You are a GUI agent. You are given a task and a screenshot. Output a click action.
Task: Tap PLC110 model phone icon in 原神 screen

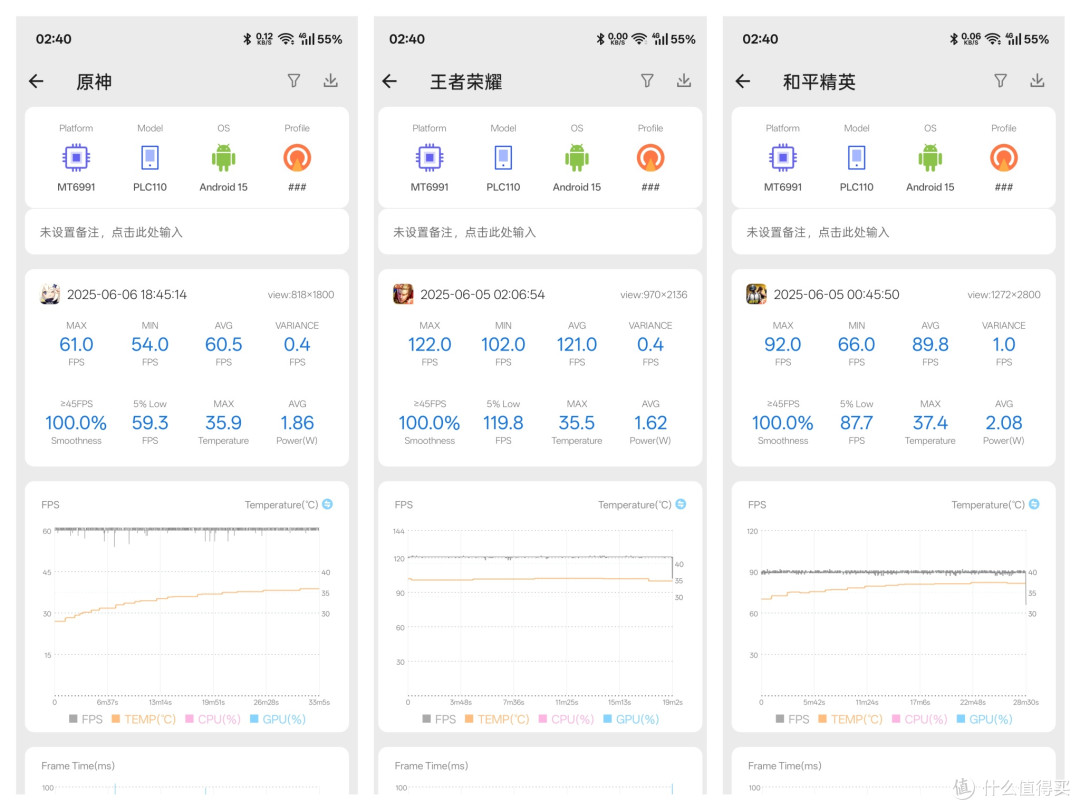coord(150,158)
